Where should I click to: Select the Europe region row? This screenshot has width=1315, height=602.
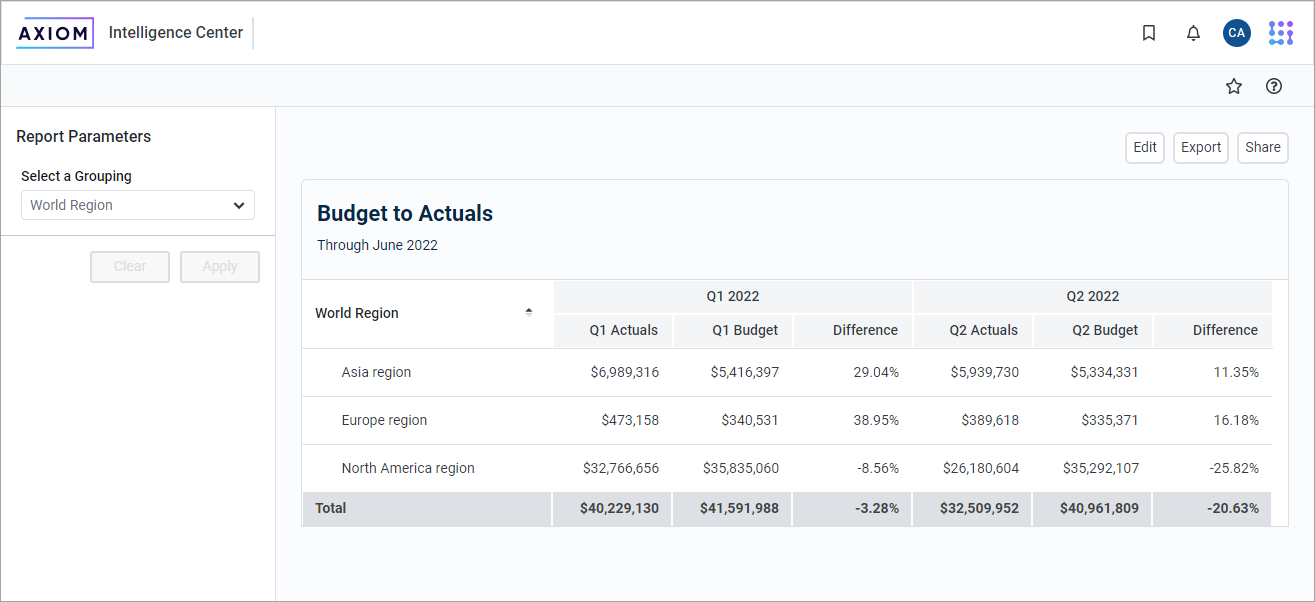tap(384, 420)
